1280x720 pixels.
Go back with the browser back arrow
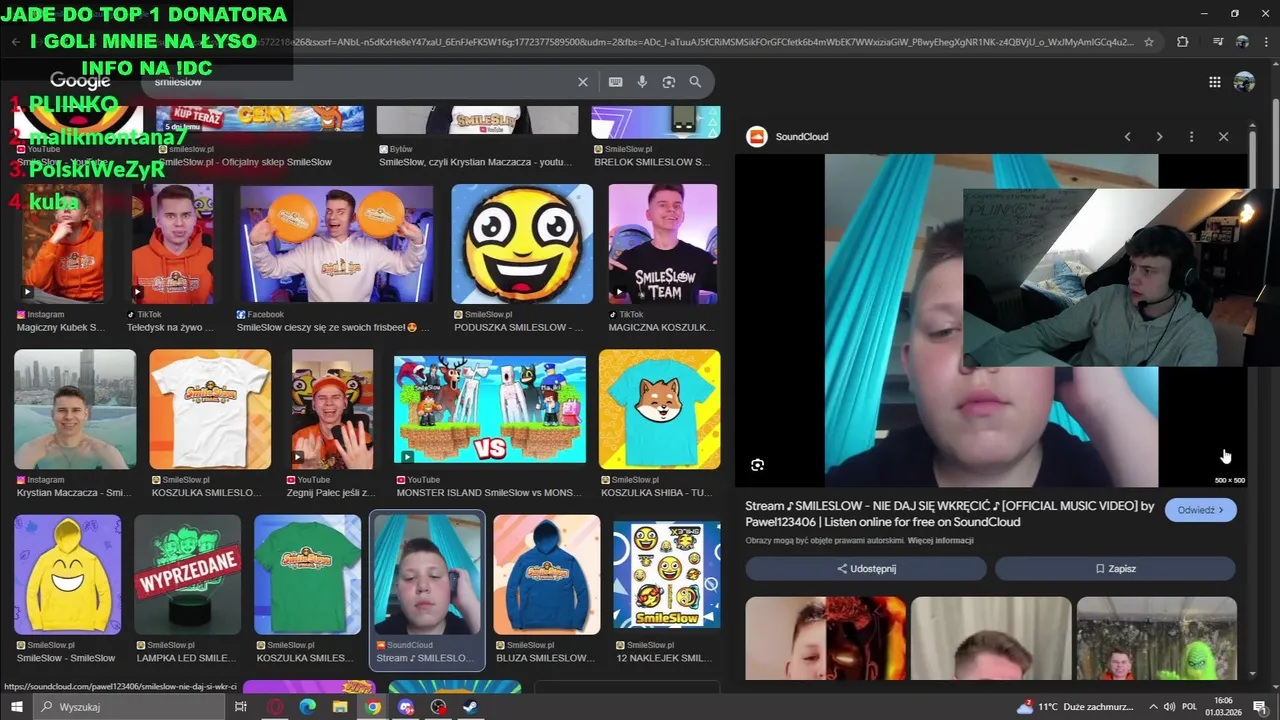15,42
